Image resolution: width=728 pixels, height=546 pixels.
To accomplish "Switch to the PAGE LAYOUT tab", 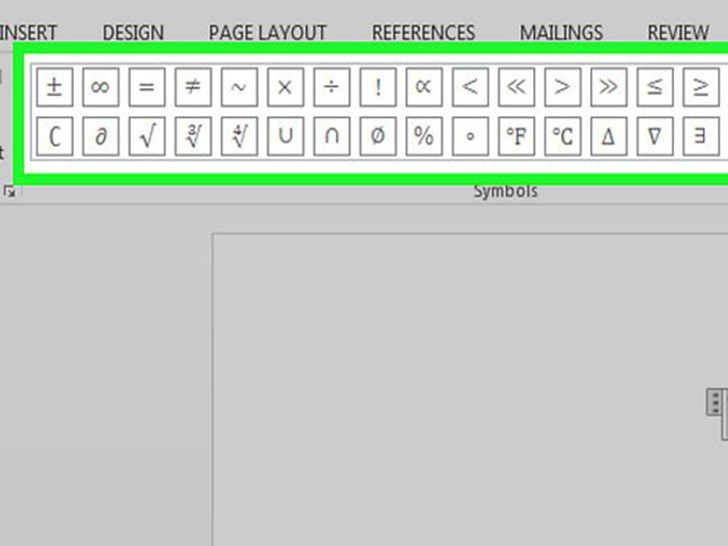I will [267, 33].
